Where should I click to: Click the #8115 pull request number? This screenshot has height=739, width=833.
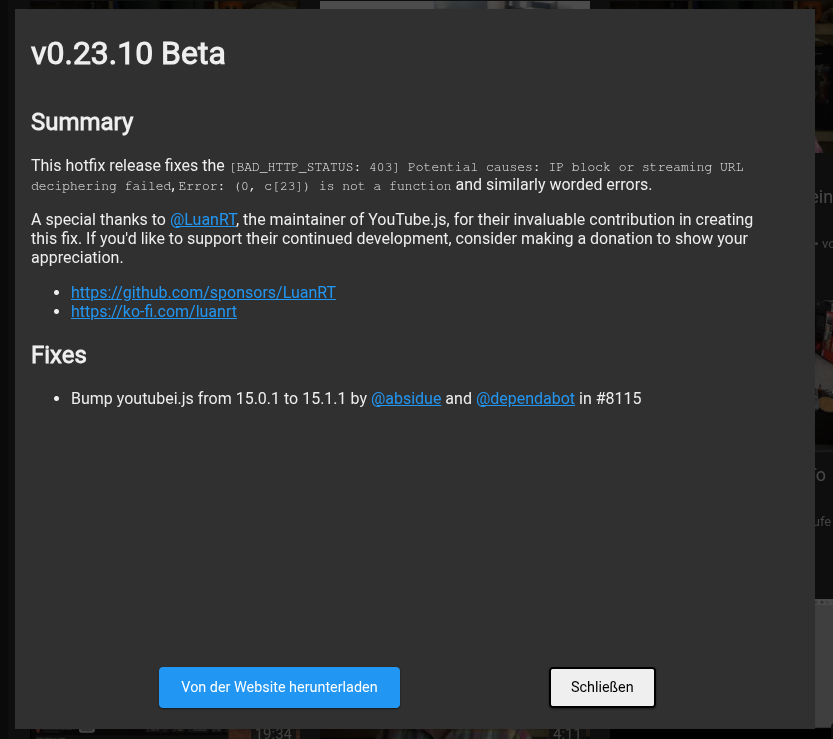[x=619, y=398]
